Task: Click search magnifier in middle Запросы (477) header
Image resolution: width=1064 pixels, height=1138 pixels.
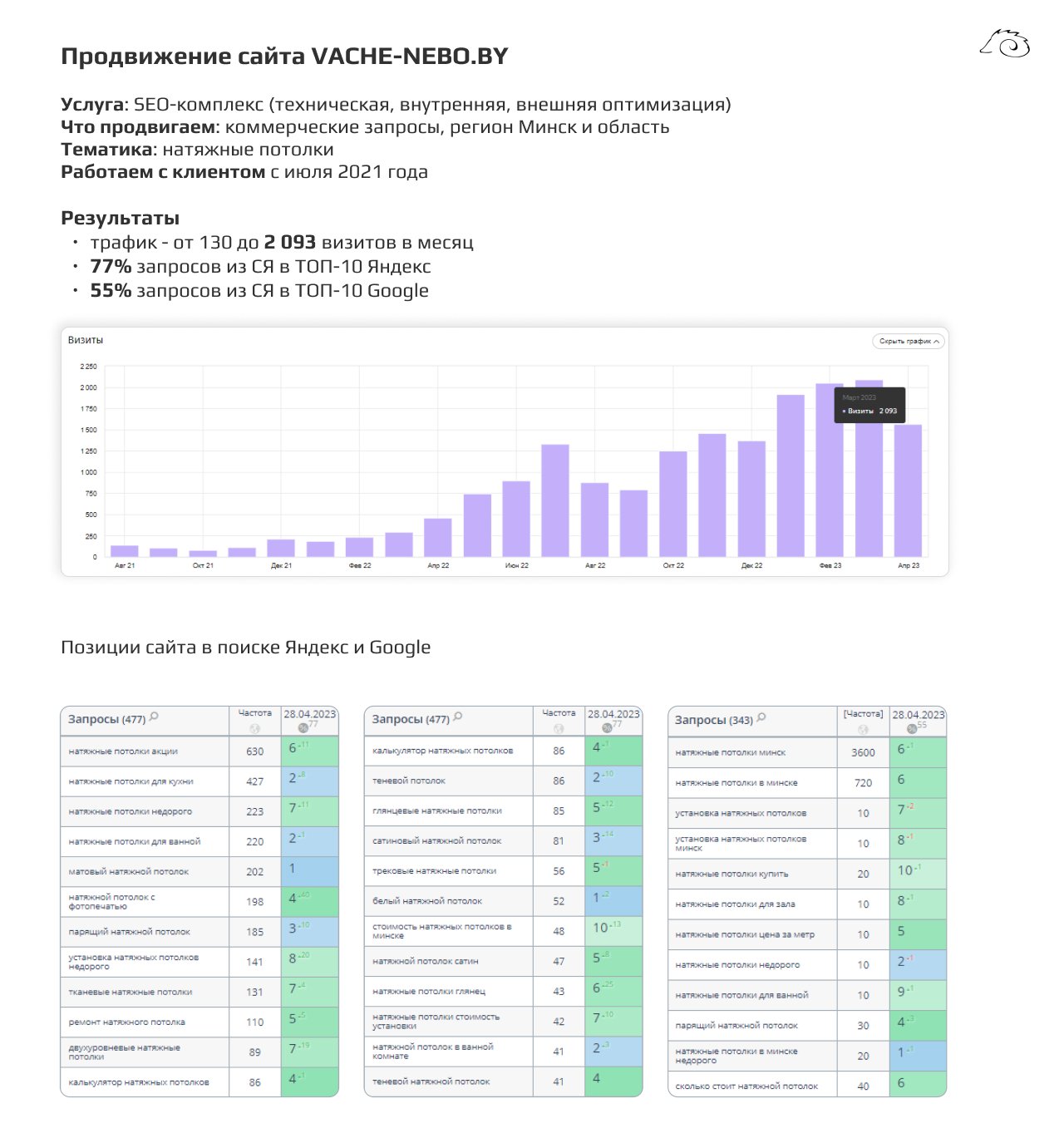Action: pos(458,717)
